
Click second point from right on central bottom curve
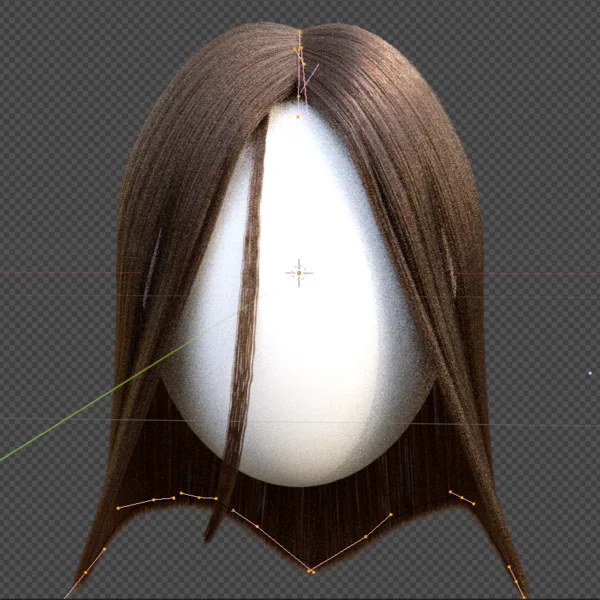point(366,537)
